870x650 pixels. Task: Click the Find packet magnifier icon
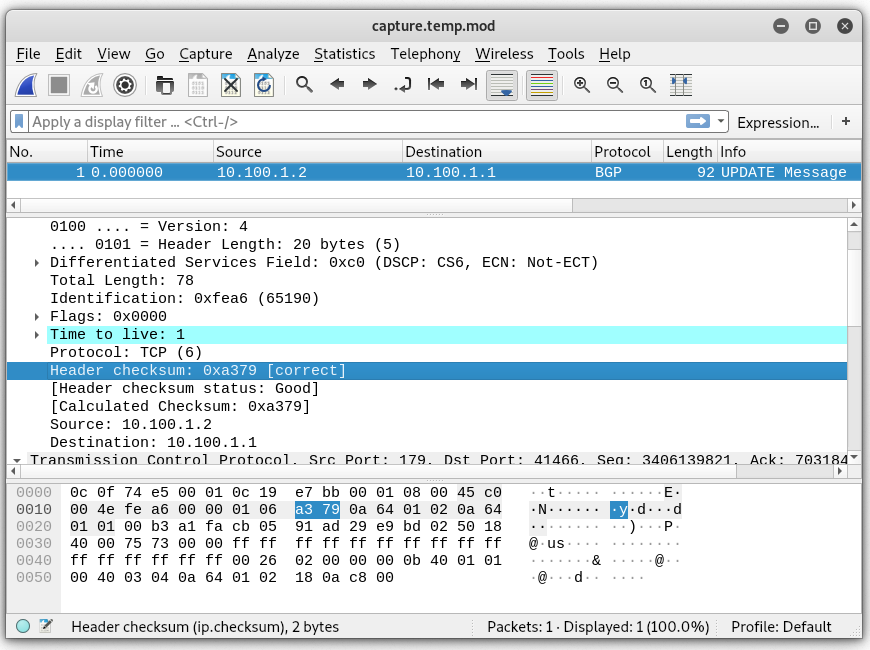coord(305,85)
